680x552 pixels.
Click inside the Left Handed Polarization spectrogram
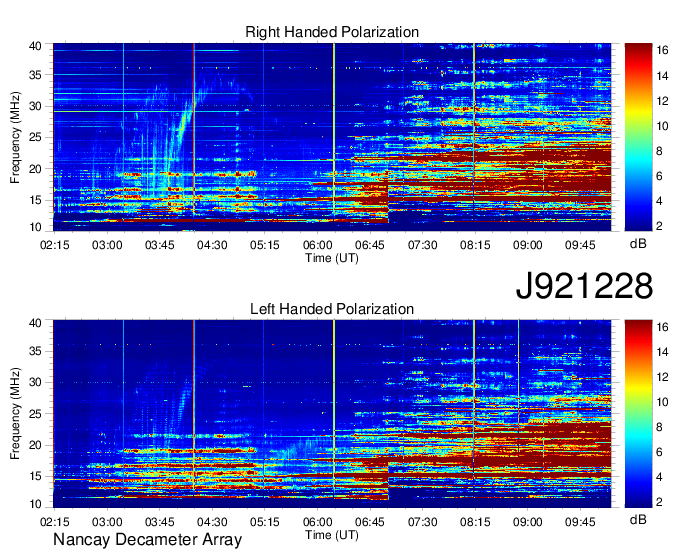click(x=332, y=414)
